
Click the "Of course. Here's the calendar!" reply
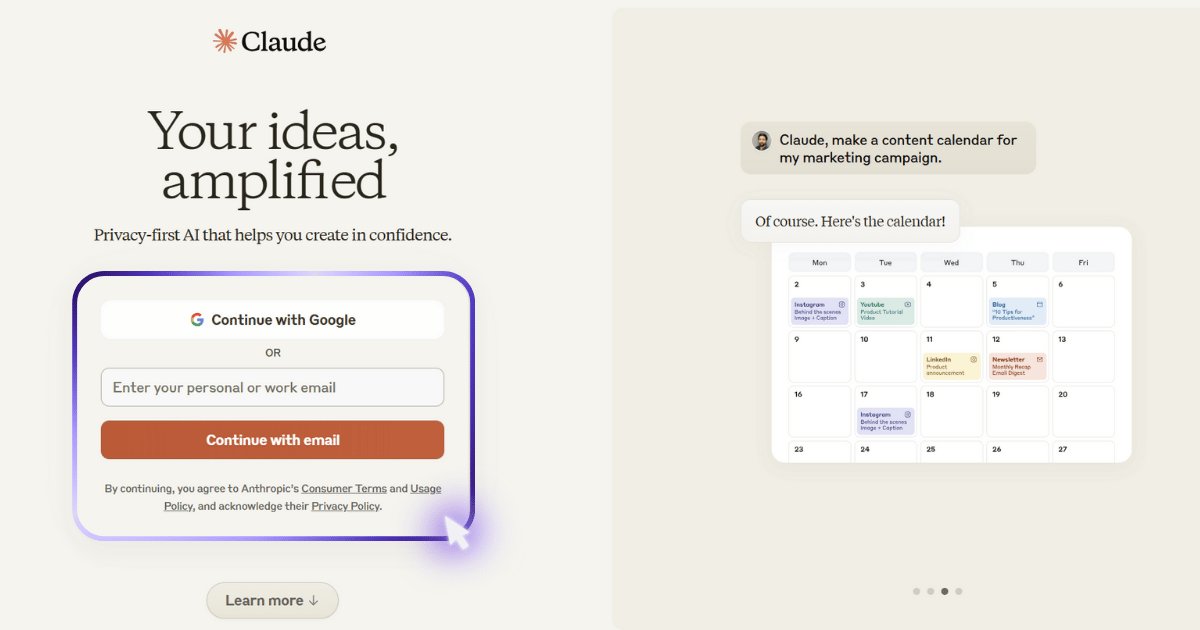pyautogui.click(x=850, y=221)
